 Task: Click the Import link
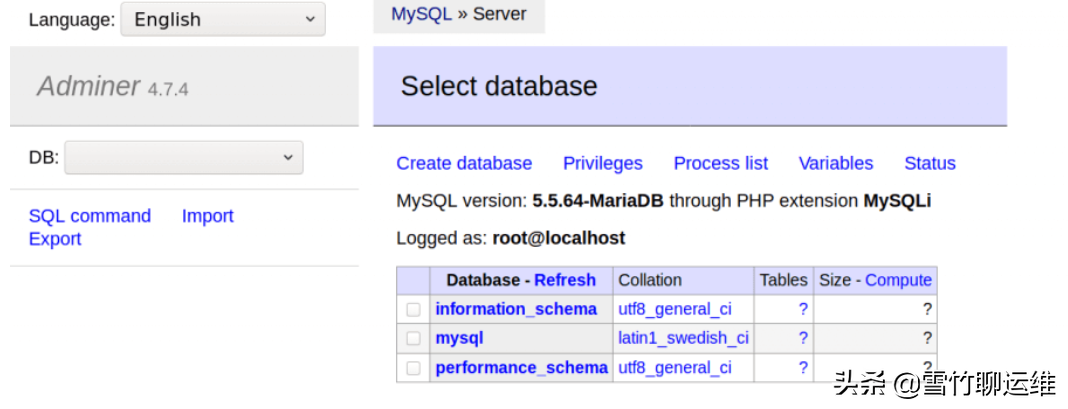click(208, 216)
